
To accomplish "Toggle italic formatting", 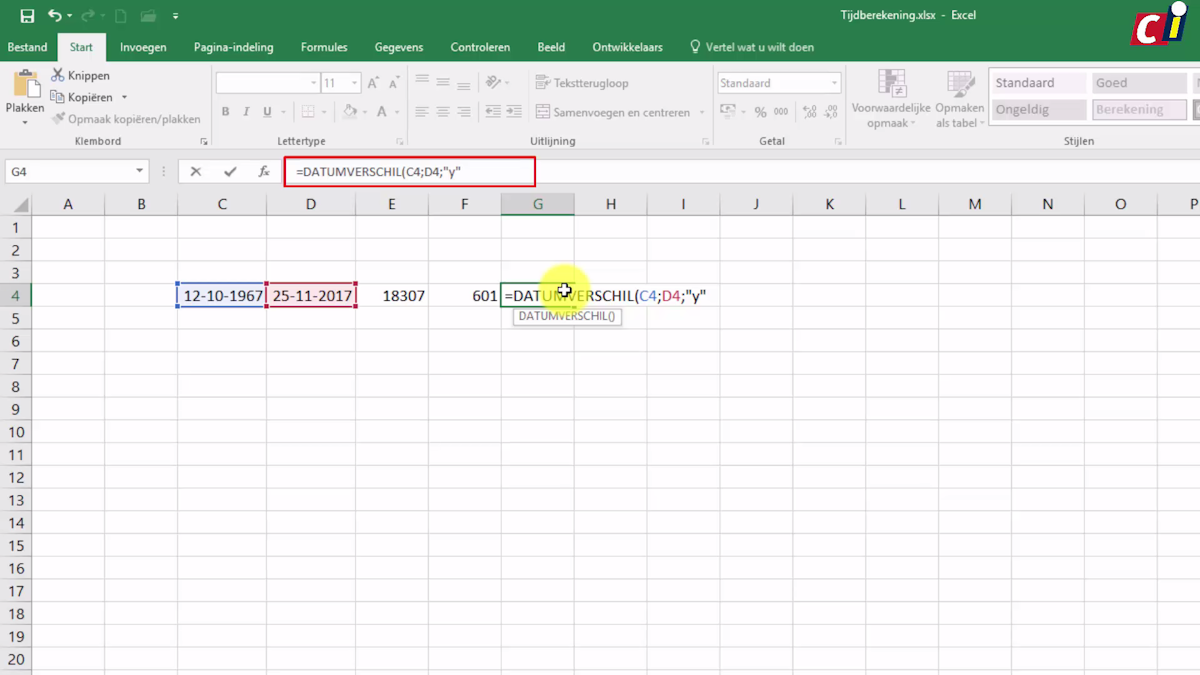I will (246, 112).
